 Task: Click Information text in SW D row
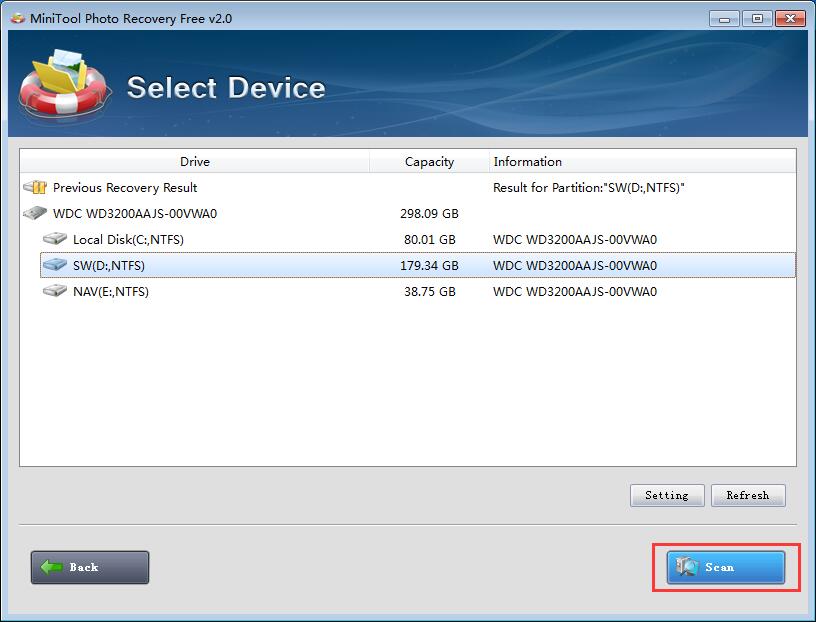point(575,265)
